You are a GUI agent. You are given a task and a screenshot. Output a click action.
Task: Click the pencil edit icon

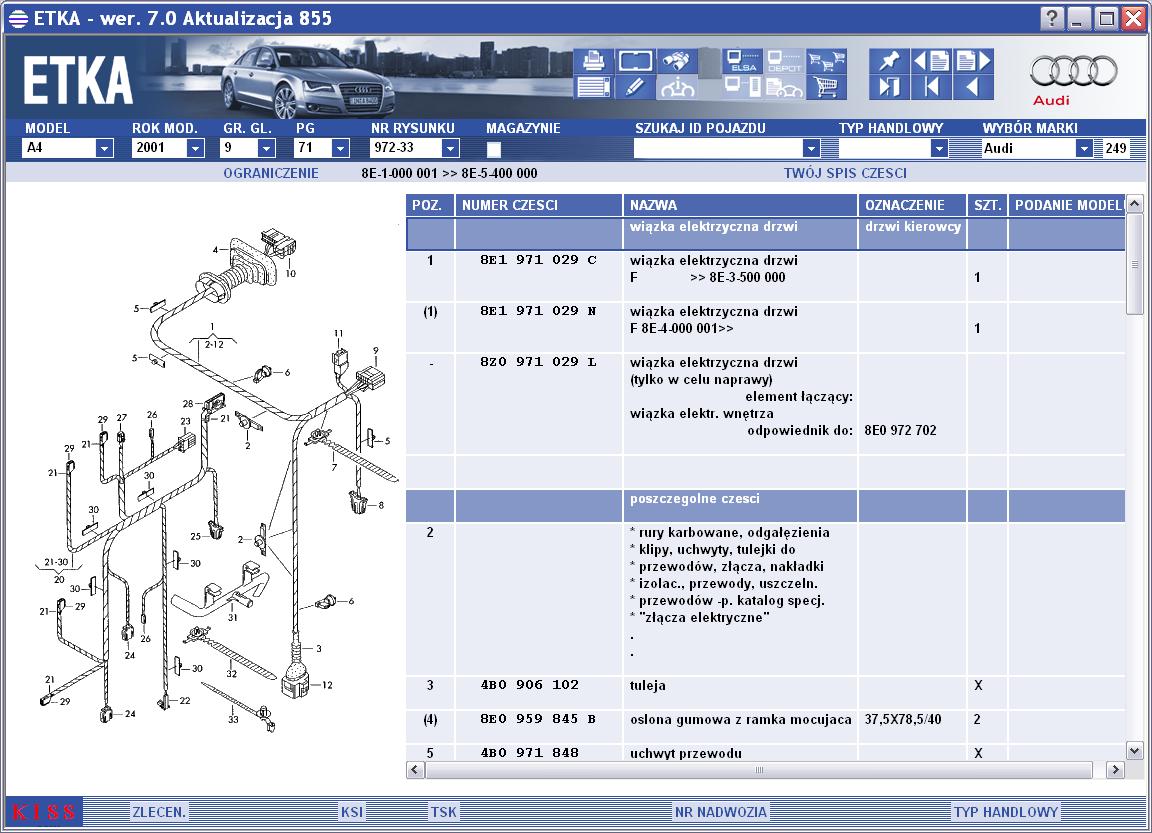tap(636, 87)
